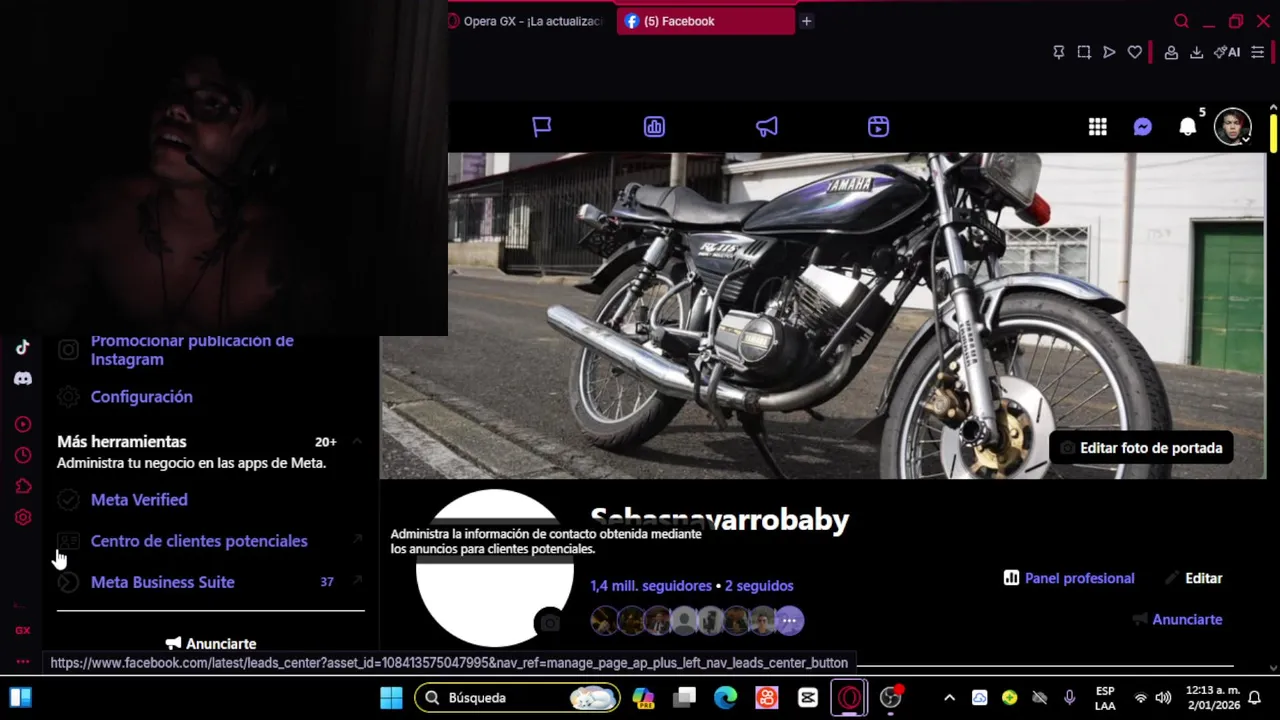The image size is (1280, 720).
Task: Open Opera AI assistant button
Action: point(1227,52)
